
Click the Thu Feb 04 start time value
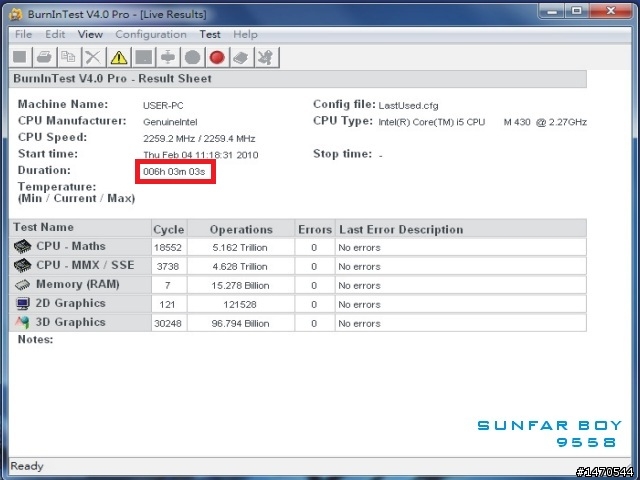pos(200,155)
